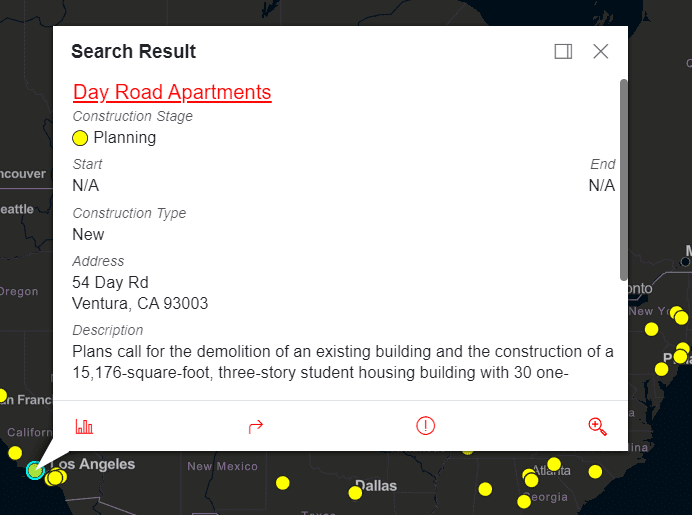Click the project description text

pyautogui.click(x=342, y=363)
